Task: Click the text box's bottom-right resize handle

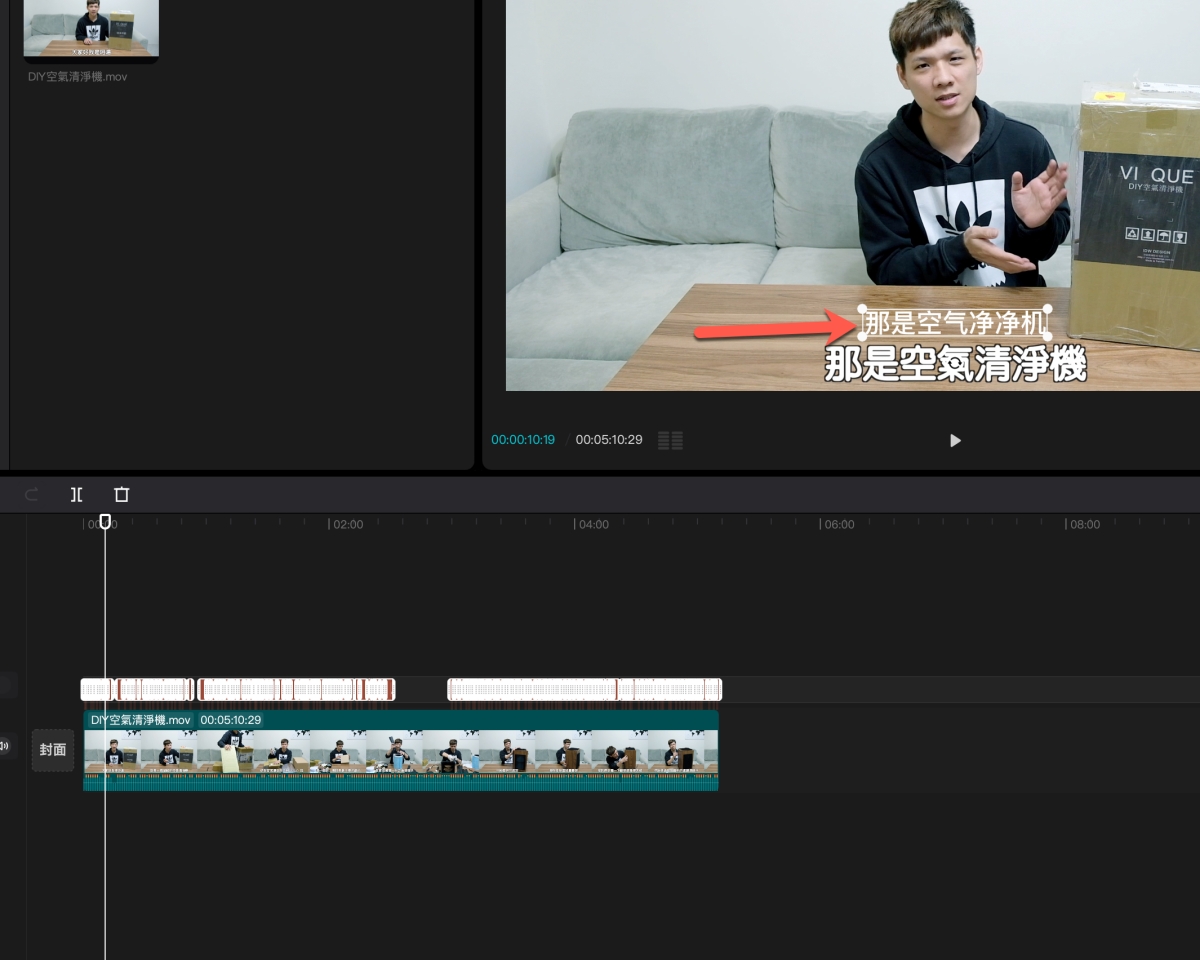Action: coord(1047,337)
